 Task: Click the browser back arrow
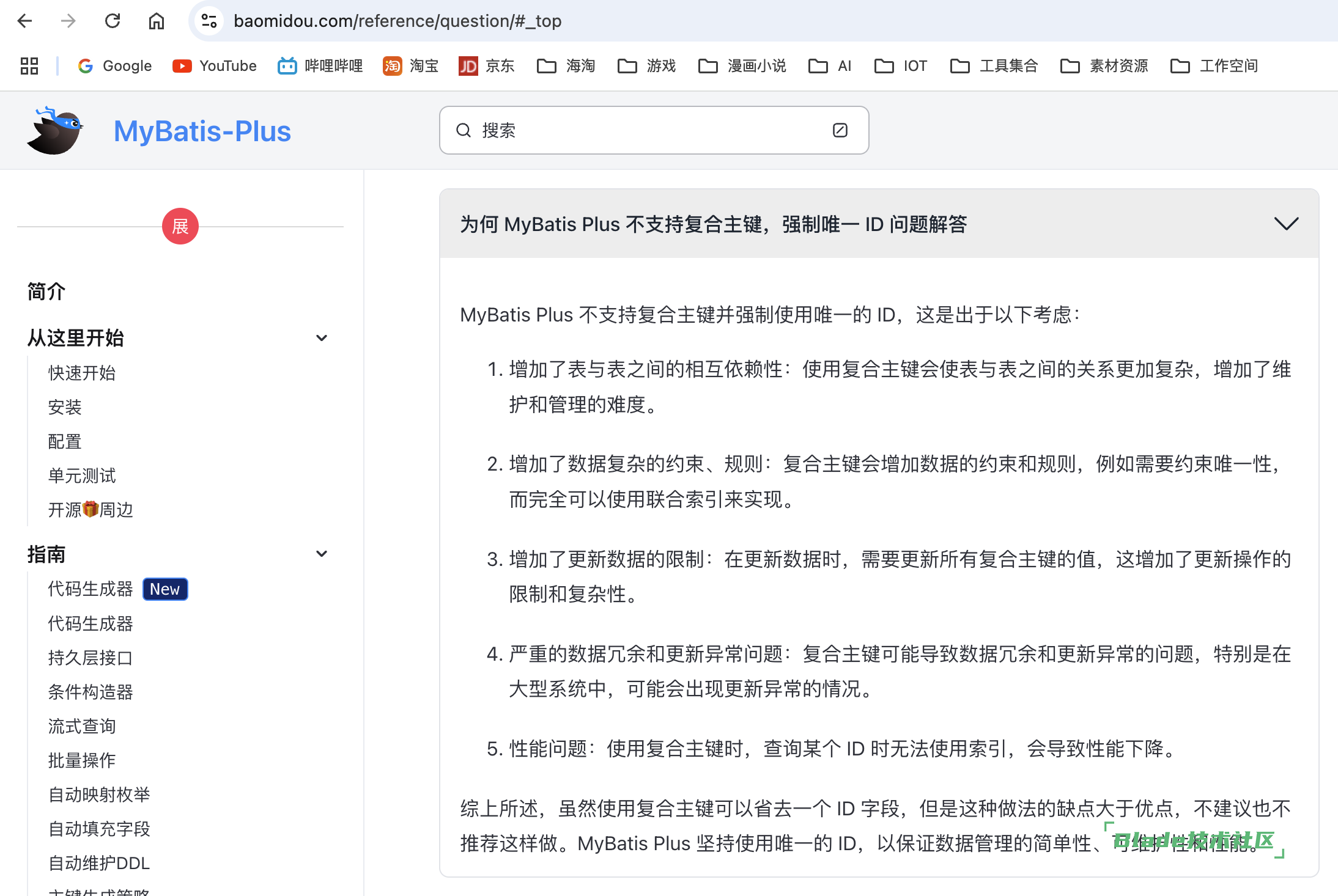24,21
